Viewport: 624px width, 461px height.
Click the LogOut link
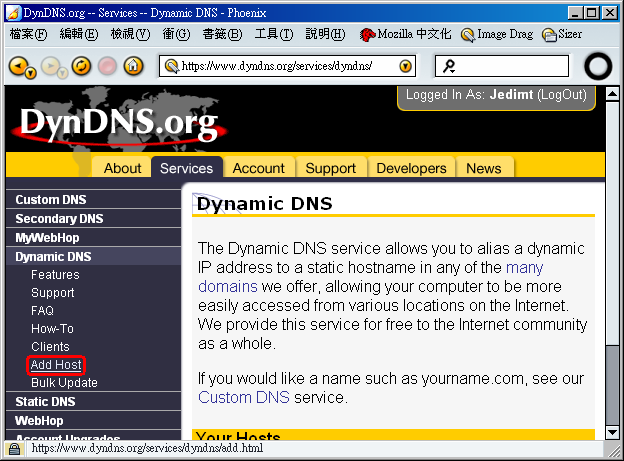click(562, 95)
